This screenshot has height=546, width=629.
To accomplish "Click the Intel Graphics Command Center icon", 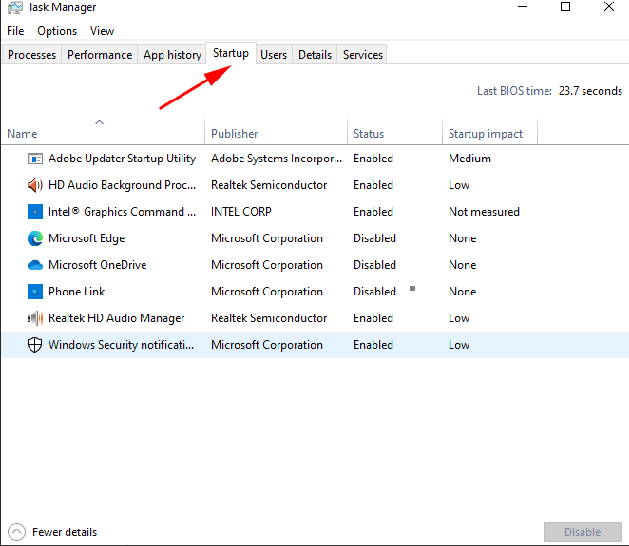I will coord(35,211).
